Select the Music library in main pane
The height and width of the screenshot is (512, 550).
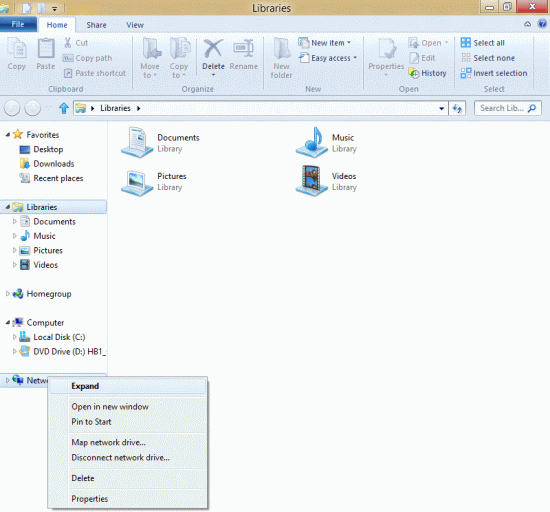[x=326, y=142]
